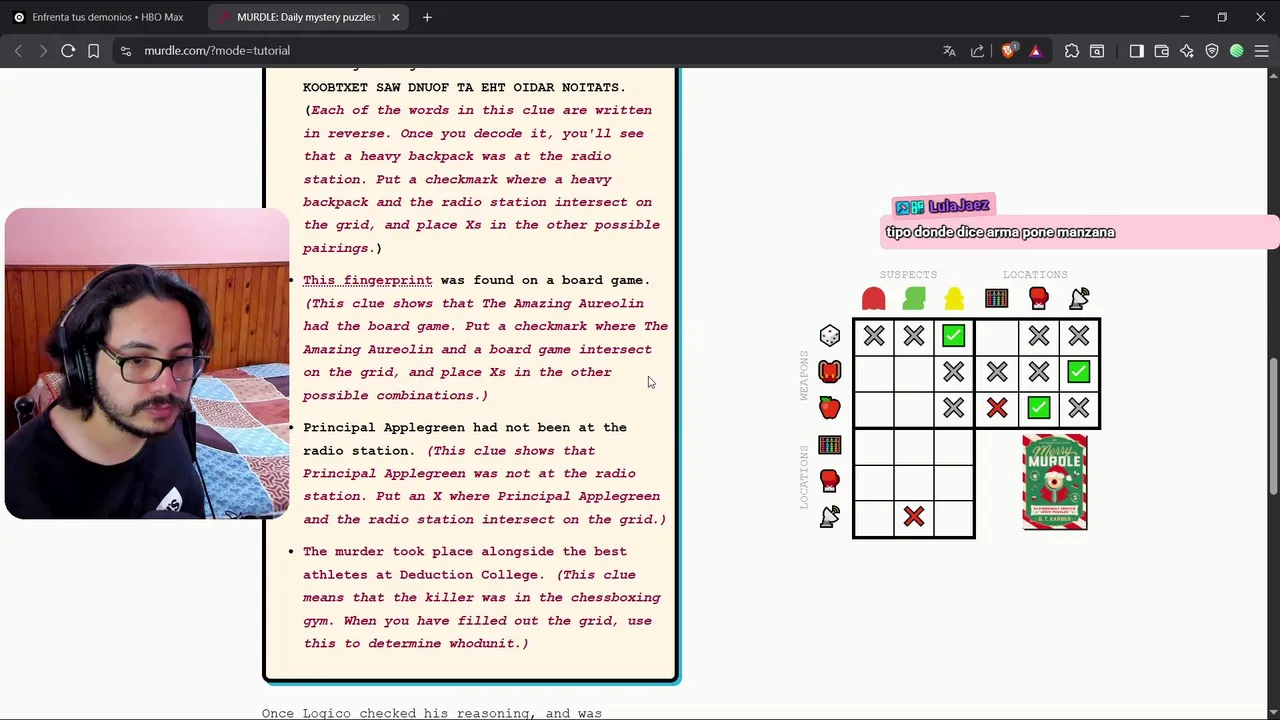This screenshot has width=1280, height=720.
Task: Toggle the dice and abacus location empty cell
Action: (x=997, y=337)
